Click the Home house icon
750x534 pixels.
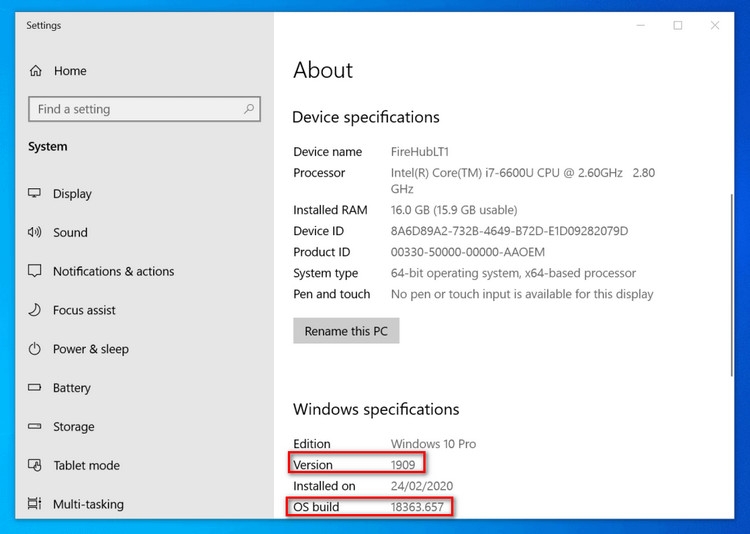[35, 71]
